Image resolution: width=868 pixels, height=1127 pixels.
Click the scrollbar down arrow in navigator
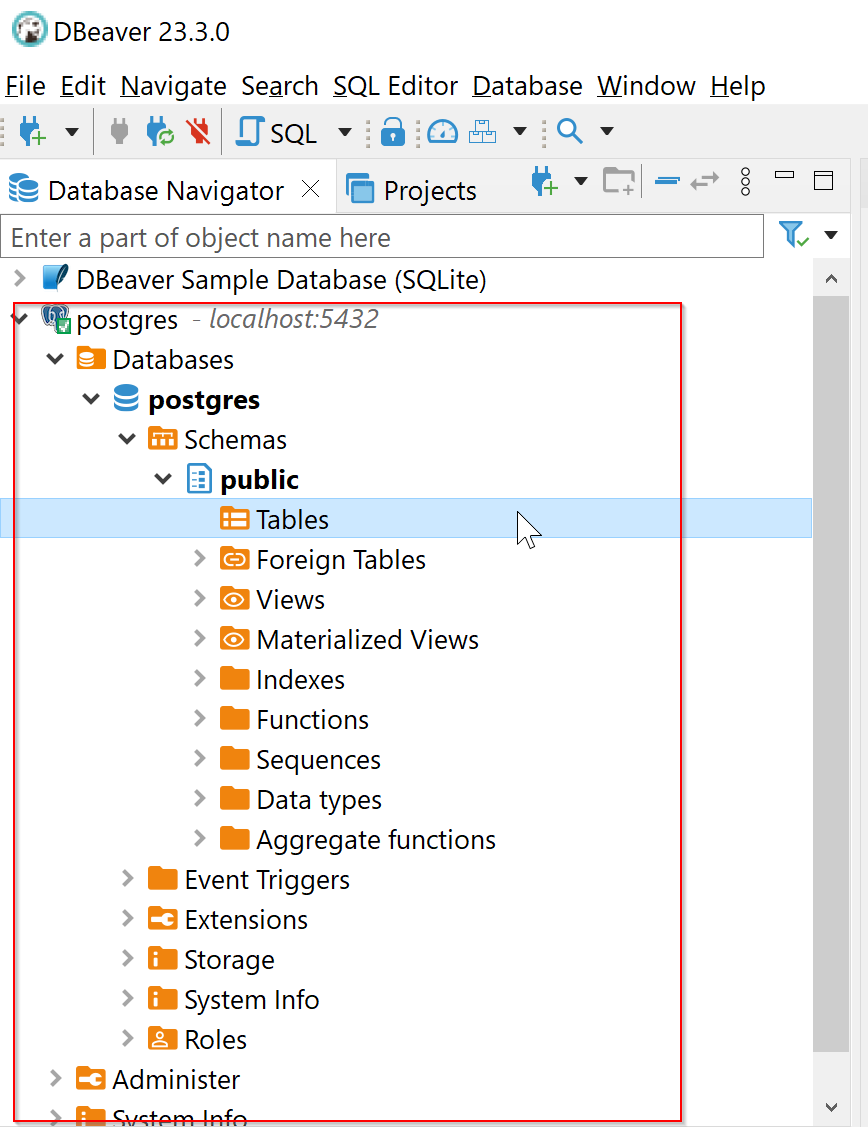pos(831,1107)
